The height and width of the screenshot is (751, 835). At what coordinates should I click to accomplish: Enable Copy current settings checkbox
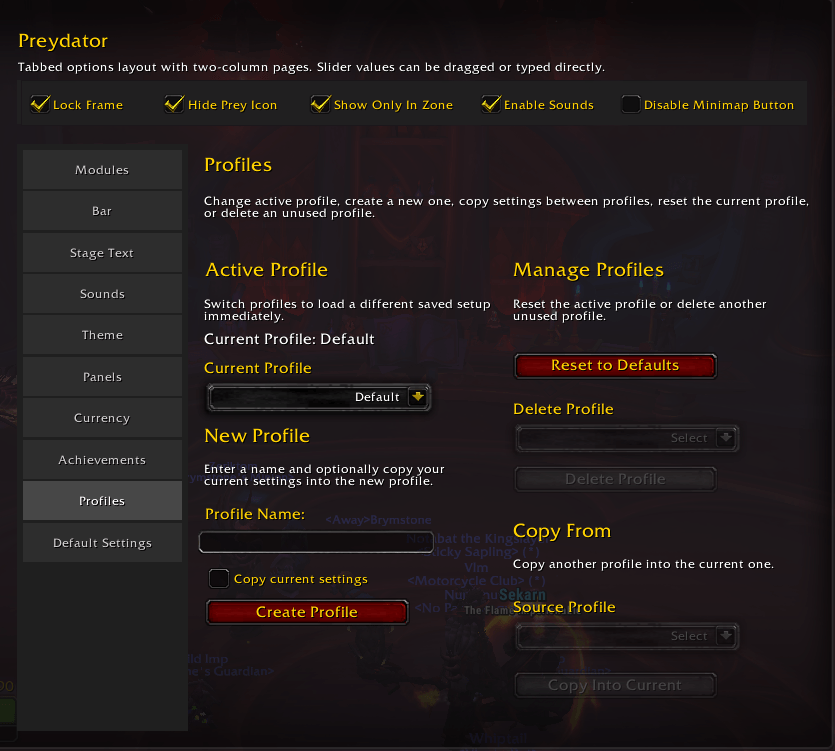click(x=219, y=578)
